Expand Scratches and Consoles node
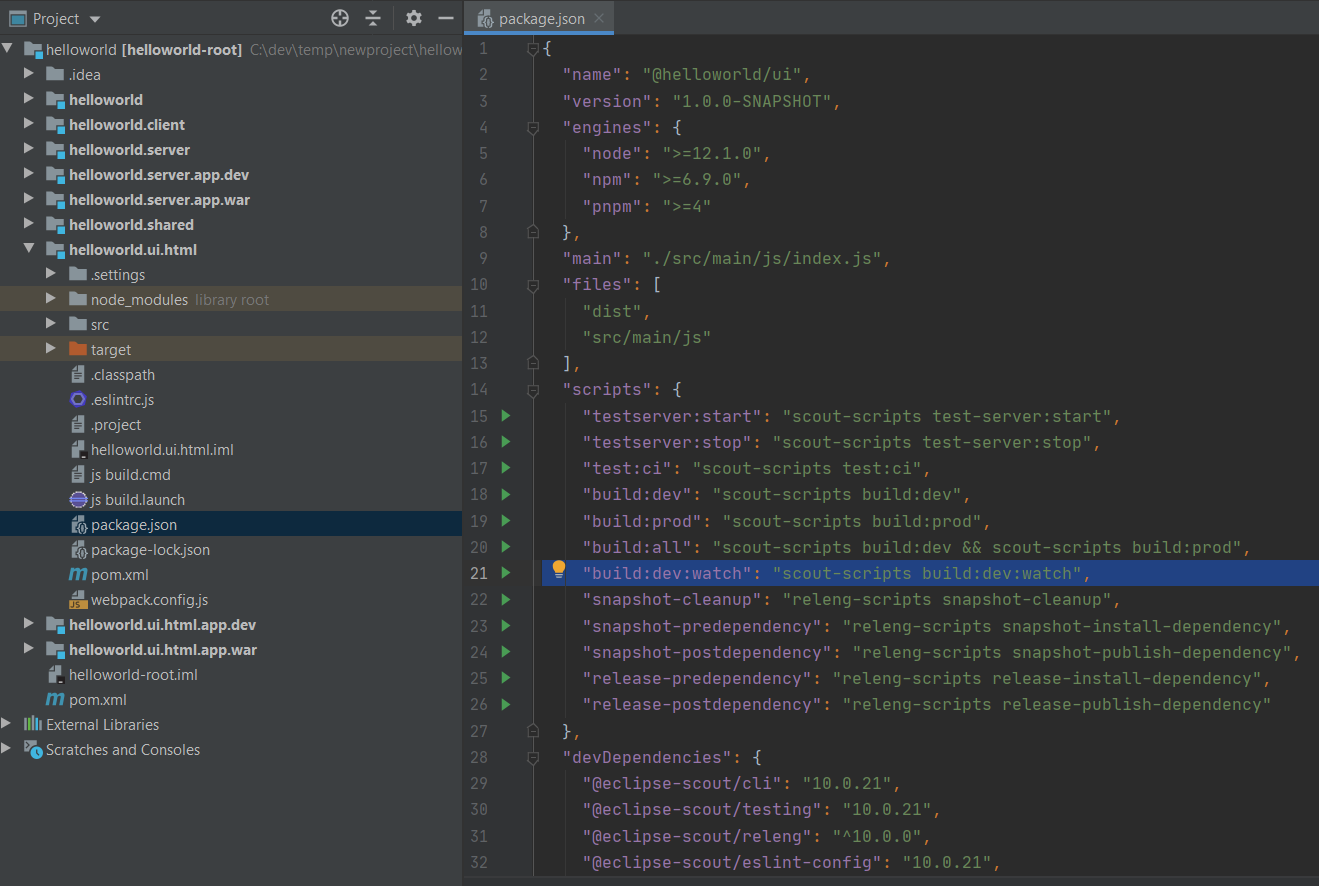Viewport: 1319px width, 886px height. pos(8,749)
